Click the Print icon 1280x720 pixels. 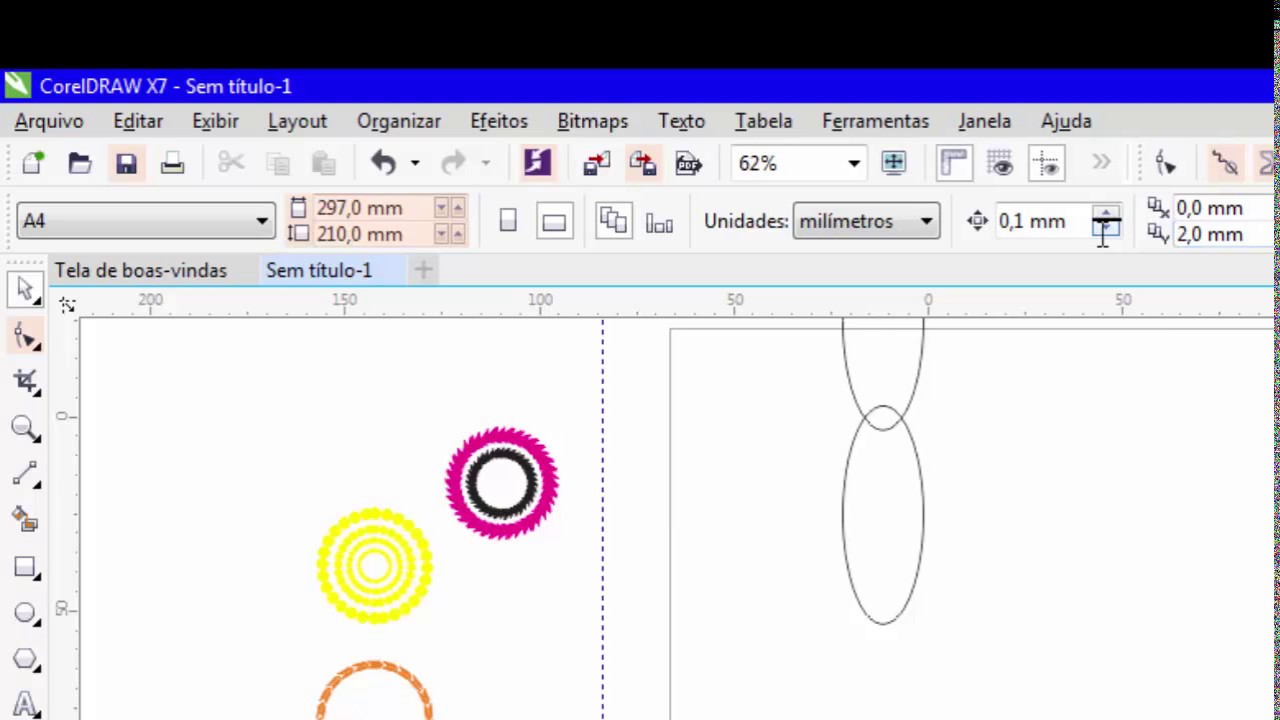pos(173,163)
